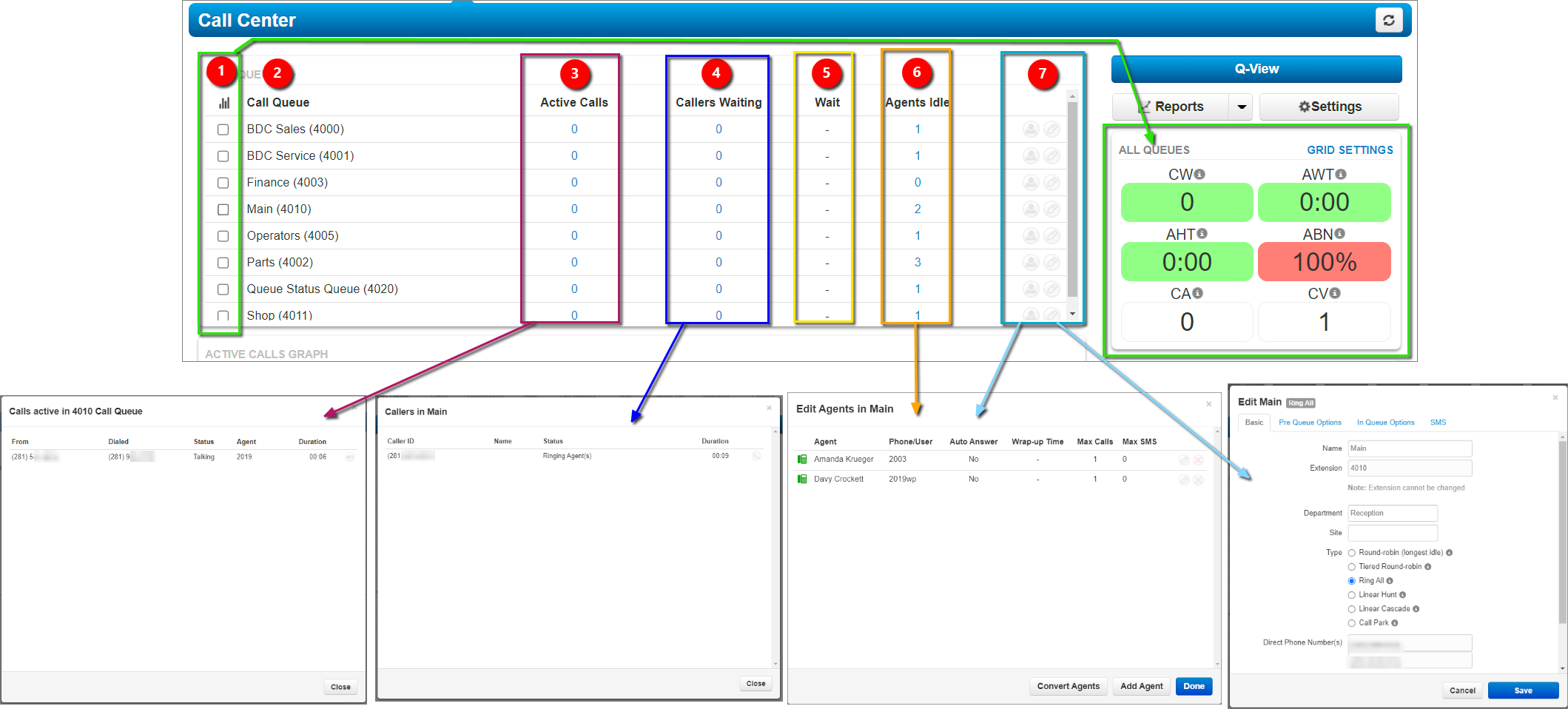Select Tiered Round-robin queue type
1568x709 pixels.
(x=1352, y=567)
